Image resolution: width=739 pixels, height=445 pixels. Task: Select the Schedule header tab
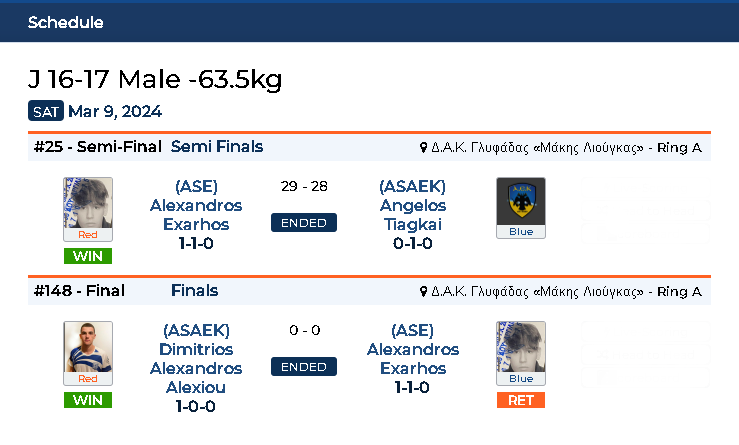[x=66, y=22]
